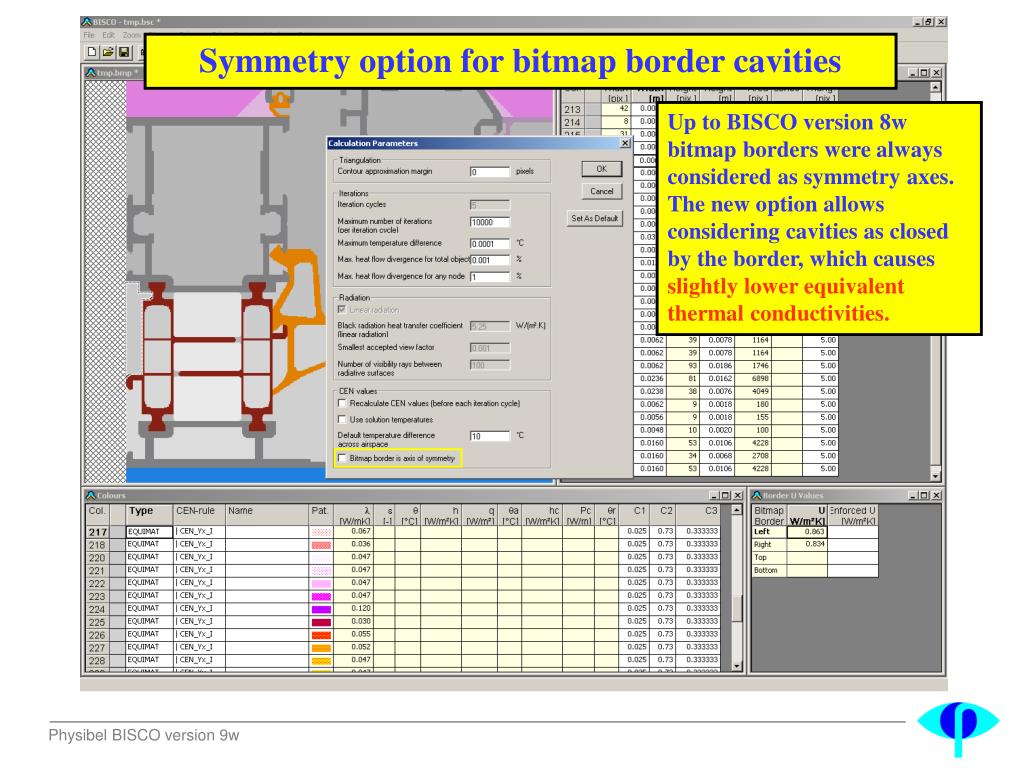The width and height of the screenshot is (1024, 768).
Task: Click the Contour approximation margin field
Action: 490,172
